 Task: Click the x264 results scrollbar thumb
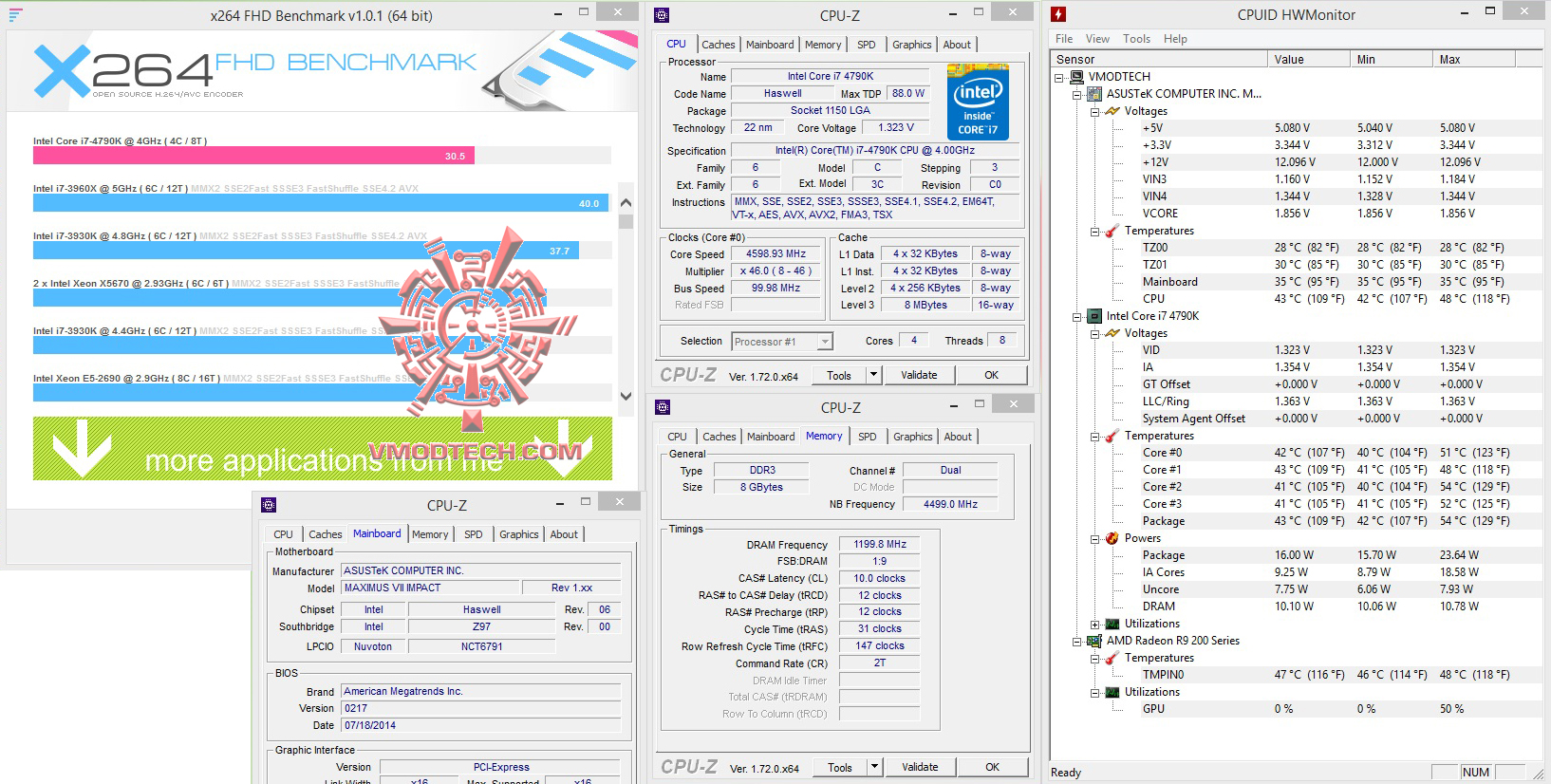[626, 221]
